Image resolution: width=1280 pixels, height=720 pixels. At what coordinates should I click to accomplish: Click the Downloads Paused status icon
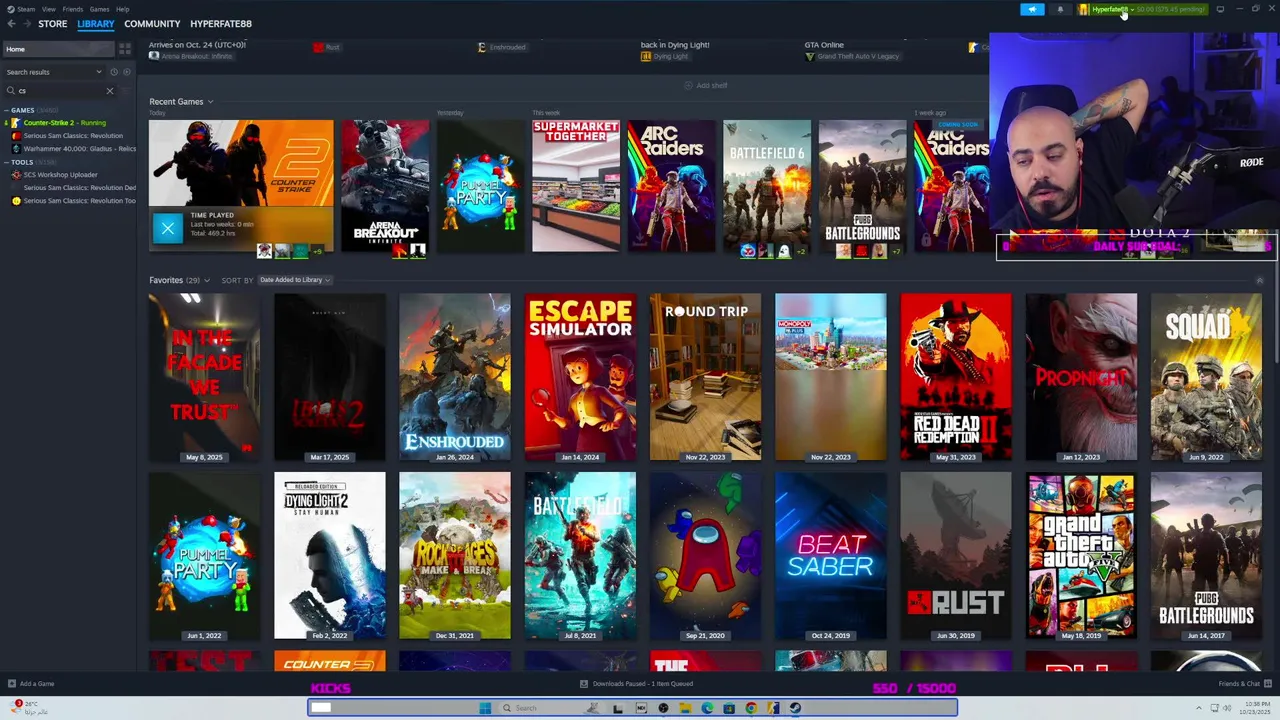point(584,684)
